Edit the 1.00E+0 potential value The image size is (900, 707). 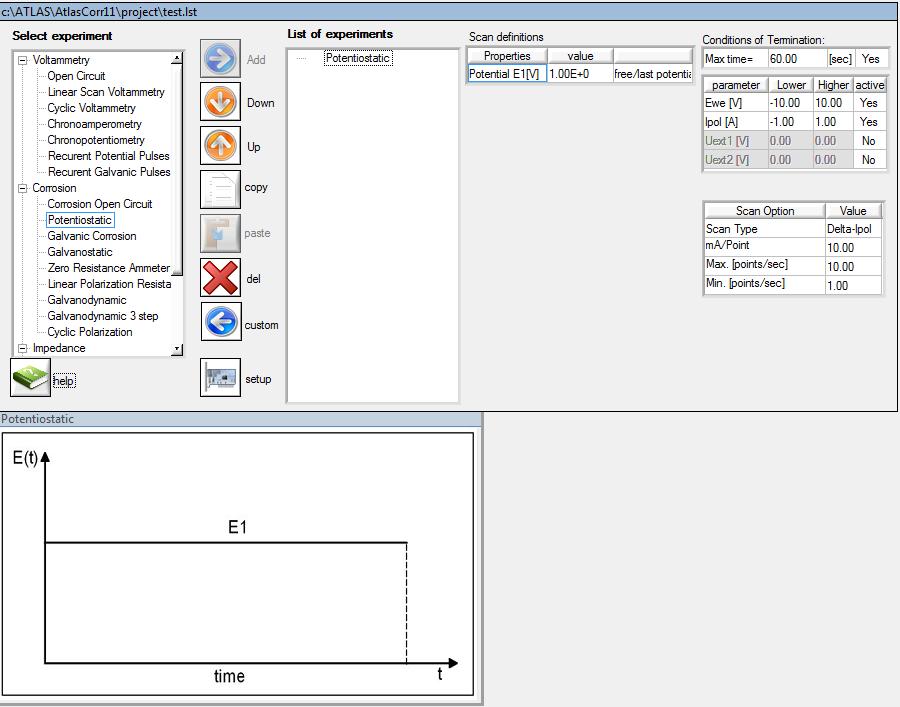pos(580,74)
